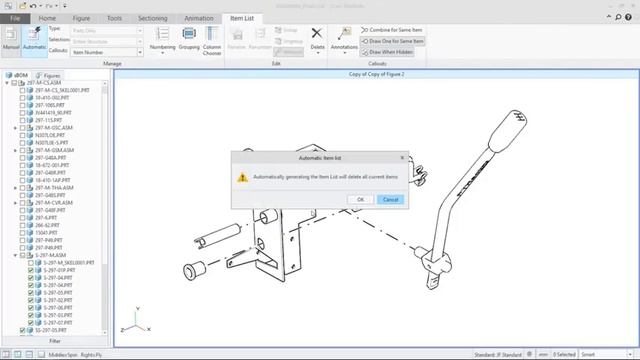The image size is (640, 360).
Task: Open the Type dropdown in Manage group
Action: 140,31
